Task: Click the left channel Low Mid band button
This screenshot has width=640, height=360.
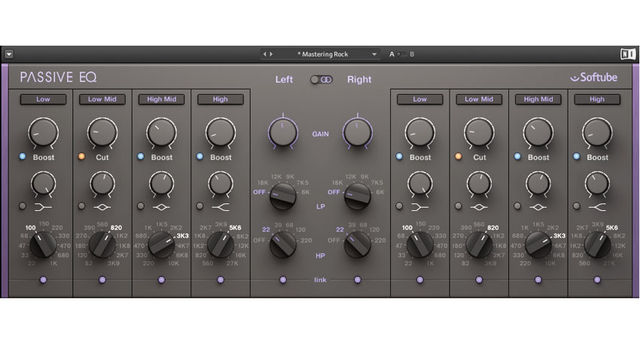Action: point(102,99)
